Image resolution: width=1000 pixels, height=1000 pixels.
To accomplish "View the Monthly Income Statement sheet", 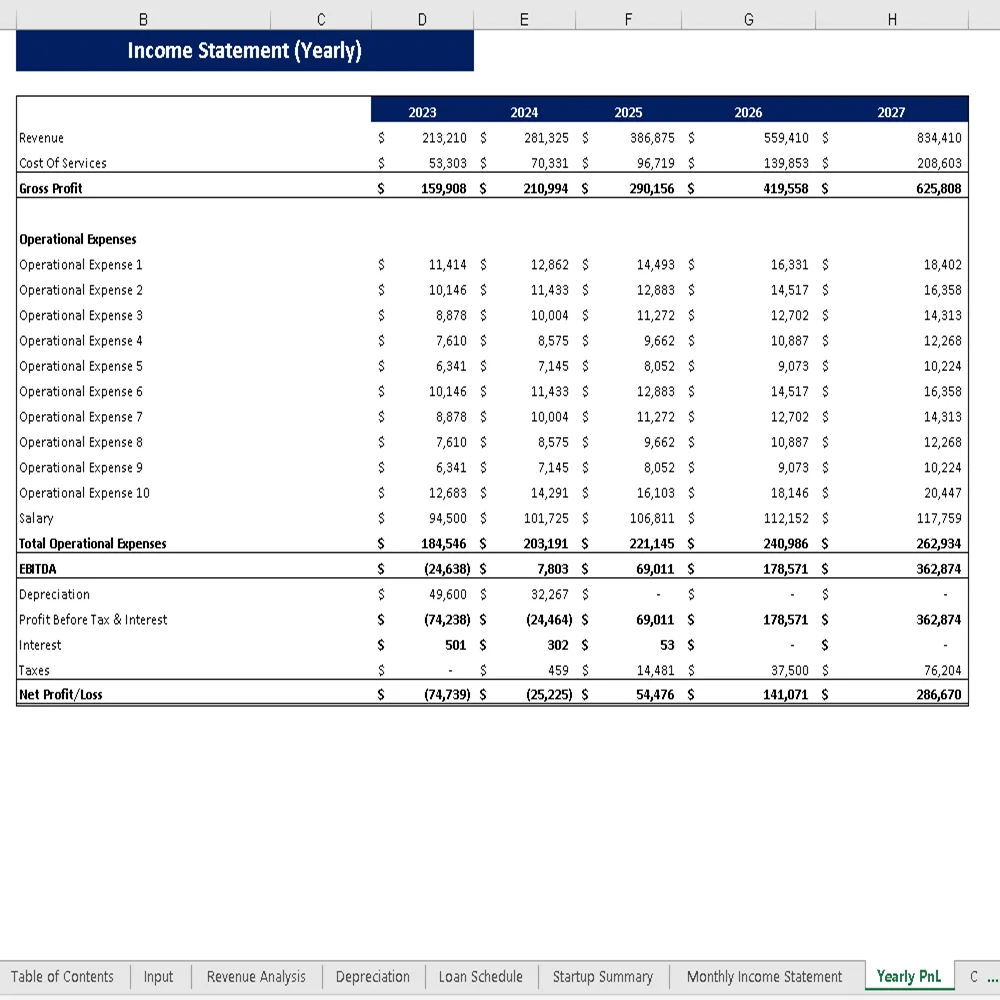I will (763, 977).
